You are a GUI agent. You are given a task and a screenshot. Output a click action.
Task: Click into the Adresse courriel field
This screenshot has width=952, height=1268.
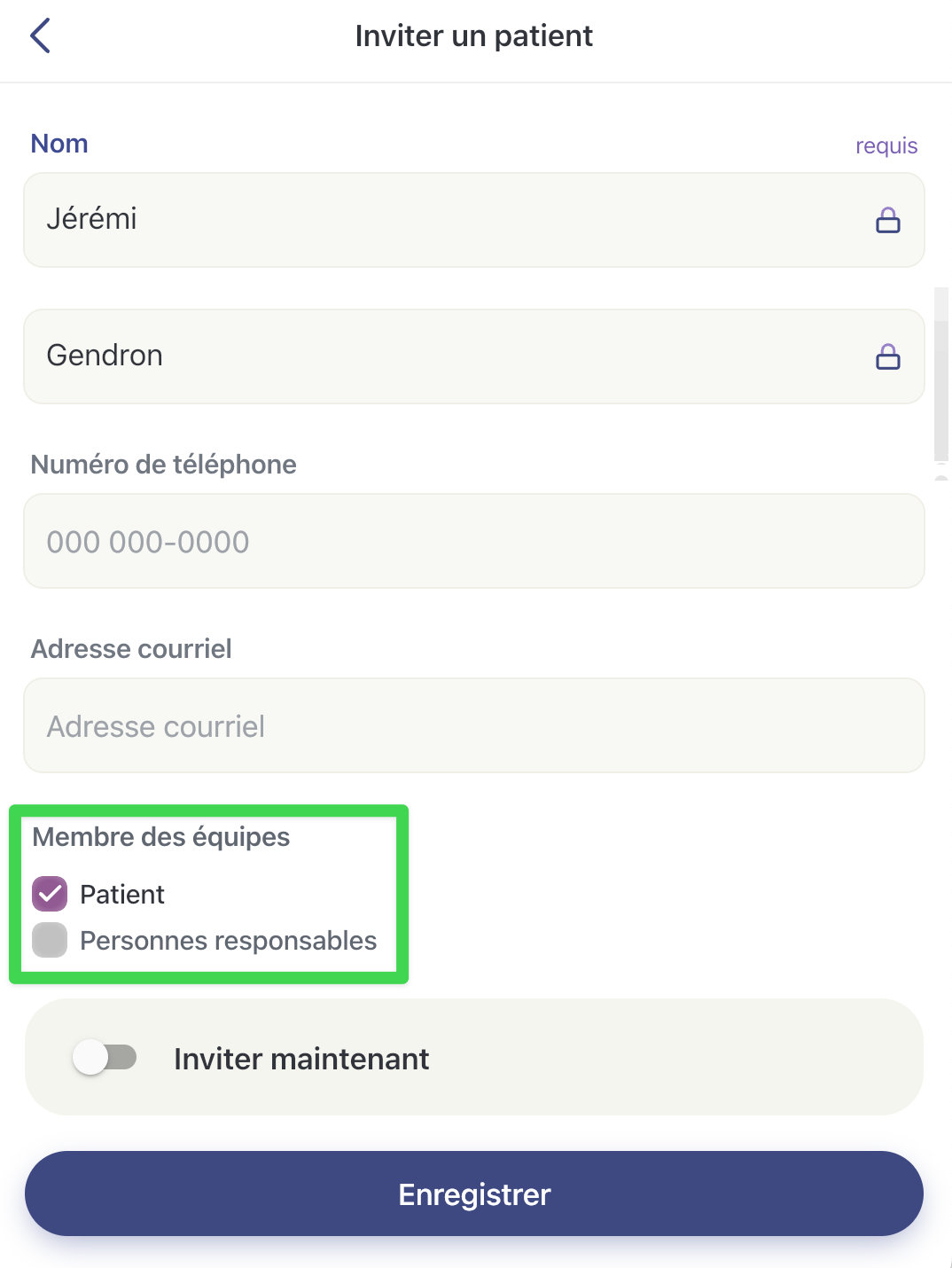point(473,725)
